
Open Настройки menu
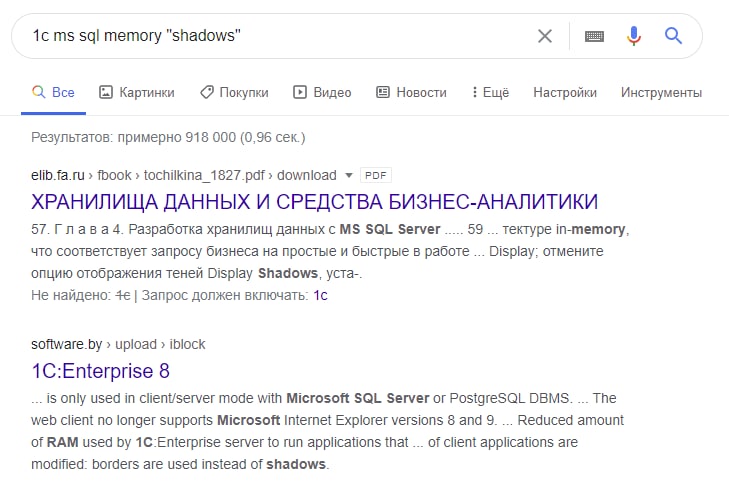point(565,92)
